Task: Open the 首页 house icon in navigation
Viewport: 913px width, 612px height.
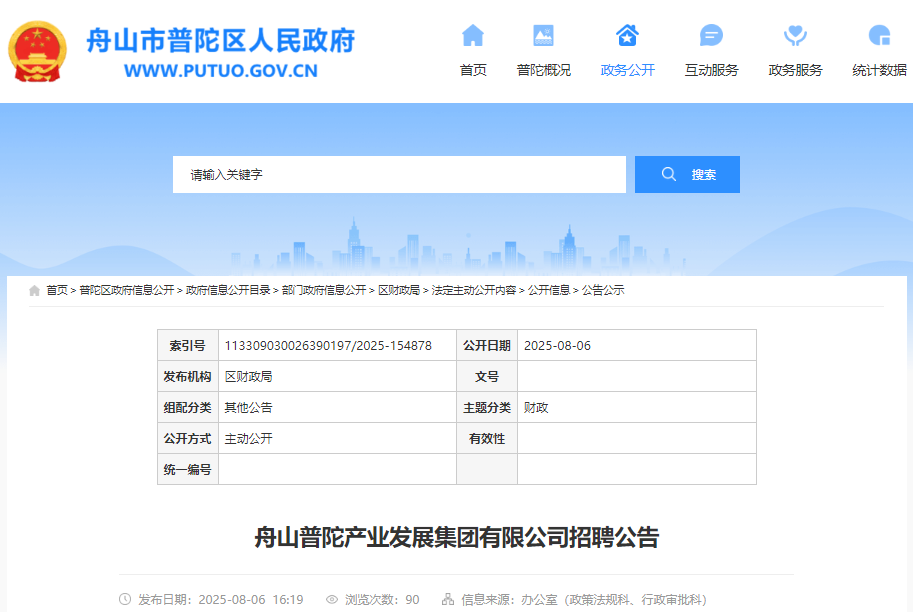Action: (473, 36)
